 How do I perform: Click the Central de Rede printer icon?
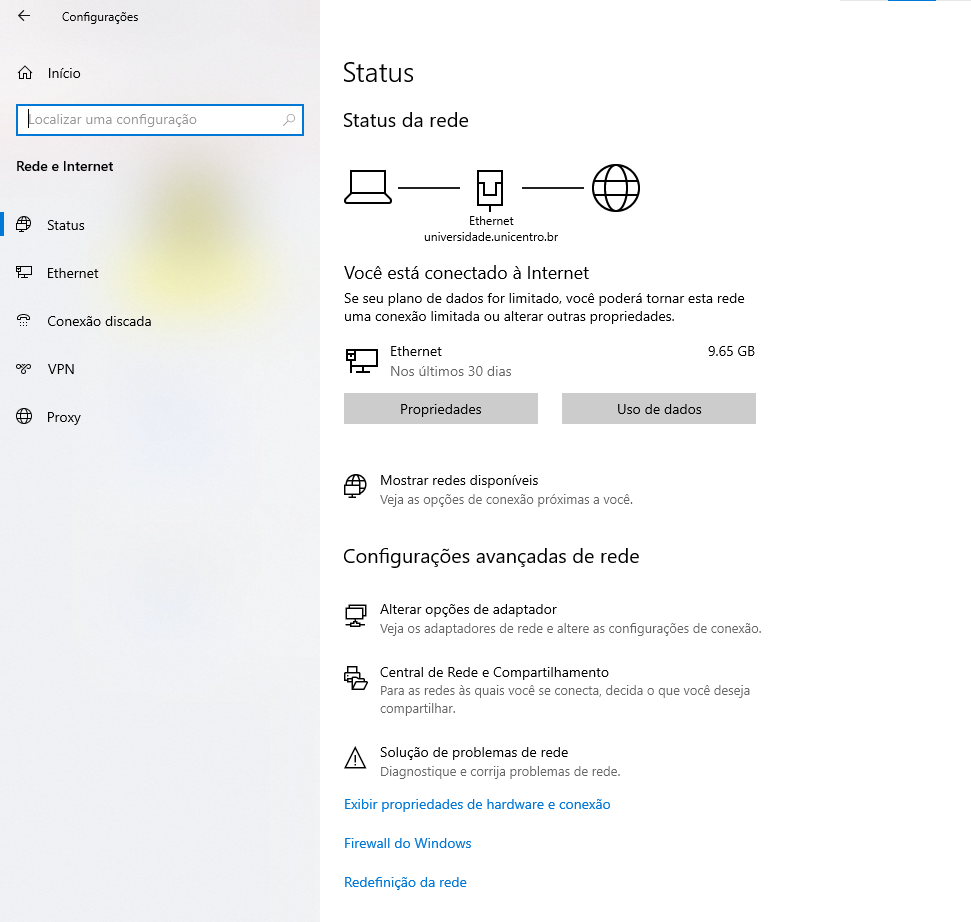coord(355,679)
